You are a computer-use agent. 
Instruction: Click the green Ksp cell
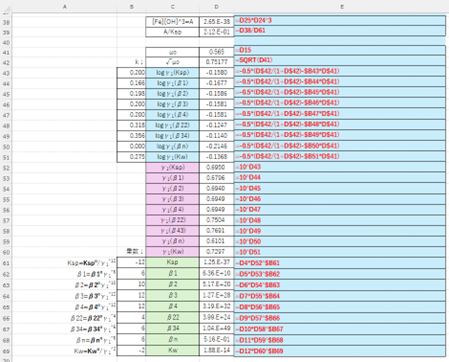pos(172,262)
